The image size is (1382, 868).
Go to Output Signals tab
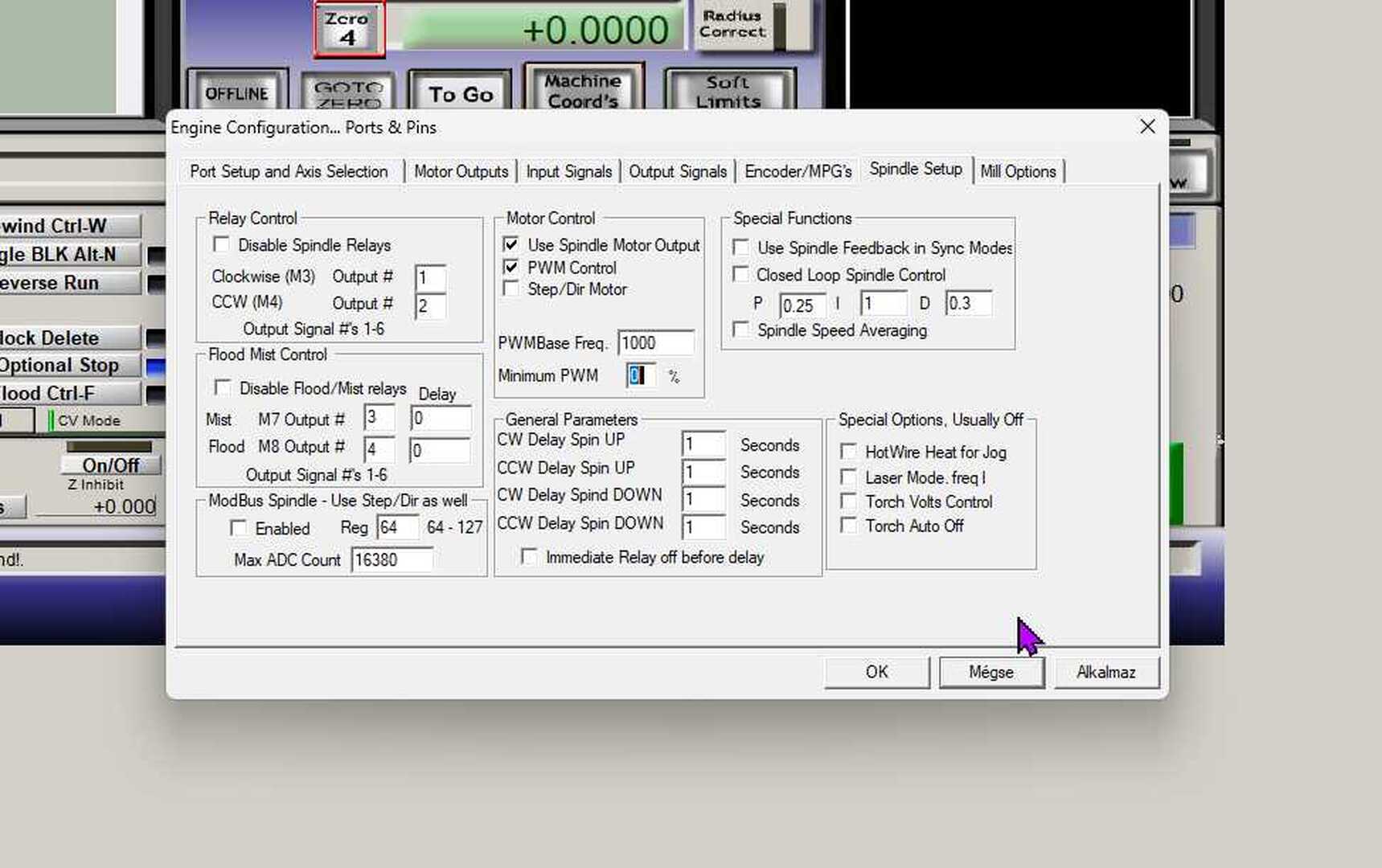click(x=677, y=171)
